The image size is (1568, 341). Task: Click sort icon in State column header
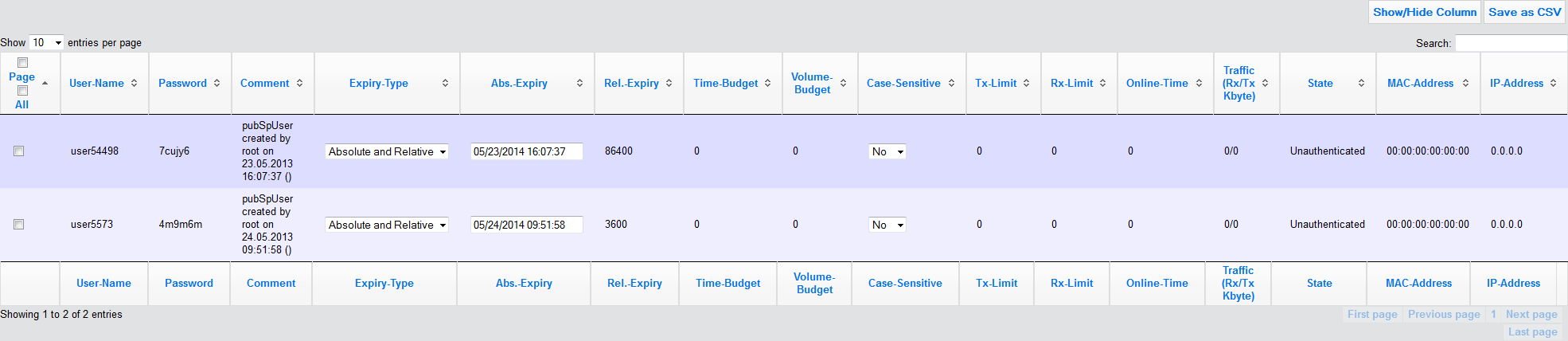[x=1361, y=84]
